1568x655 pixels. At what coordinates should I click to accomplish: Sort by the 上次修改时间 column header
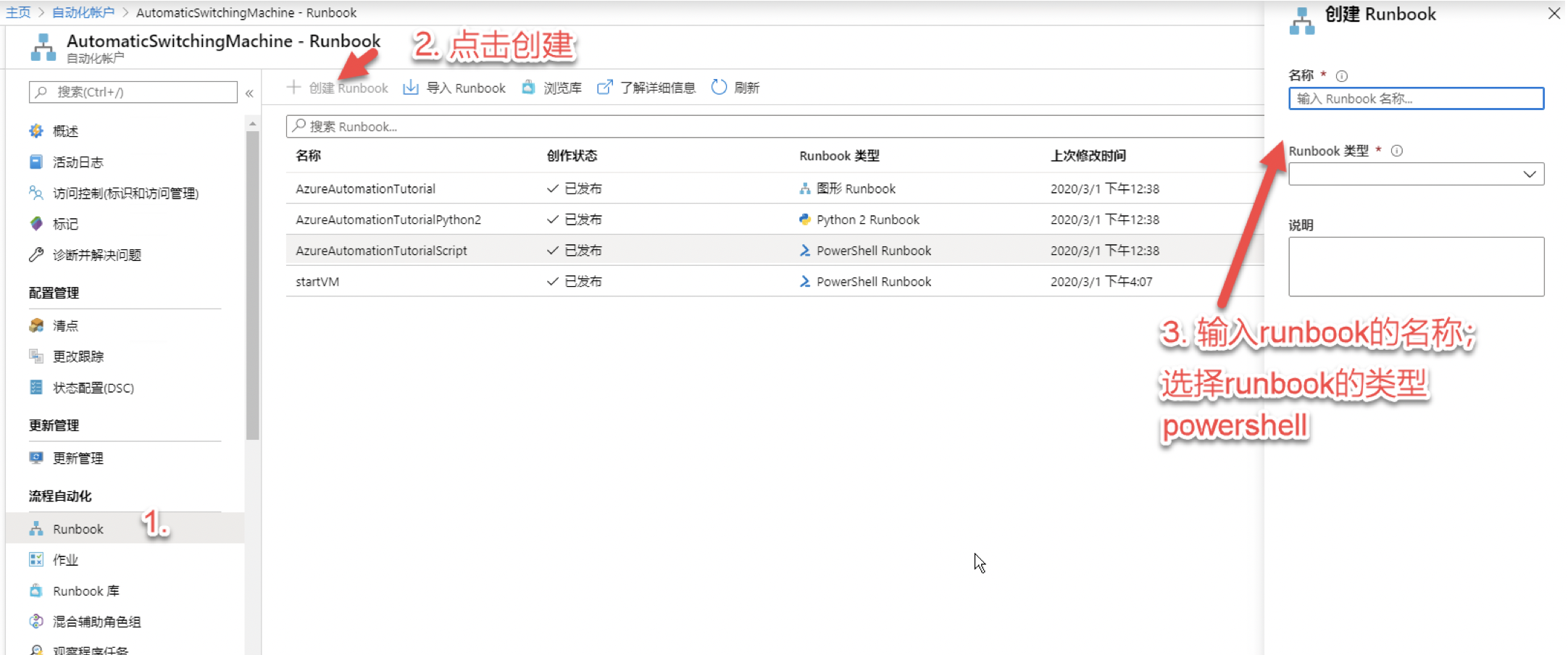coord(1088,156)
